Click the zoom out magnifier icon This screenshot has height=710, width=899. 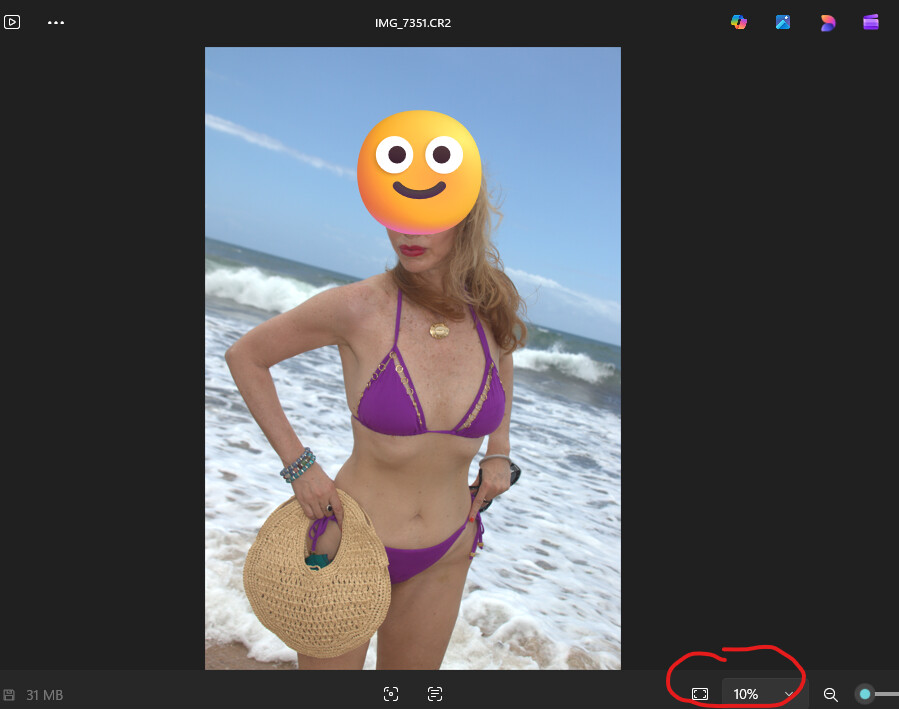[x=830, y=694]
